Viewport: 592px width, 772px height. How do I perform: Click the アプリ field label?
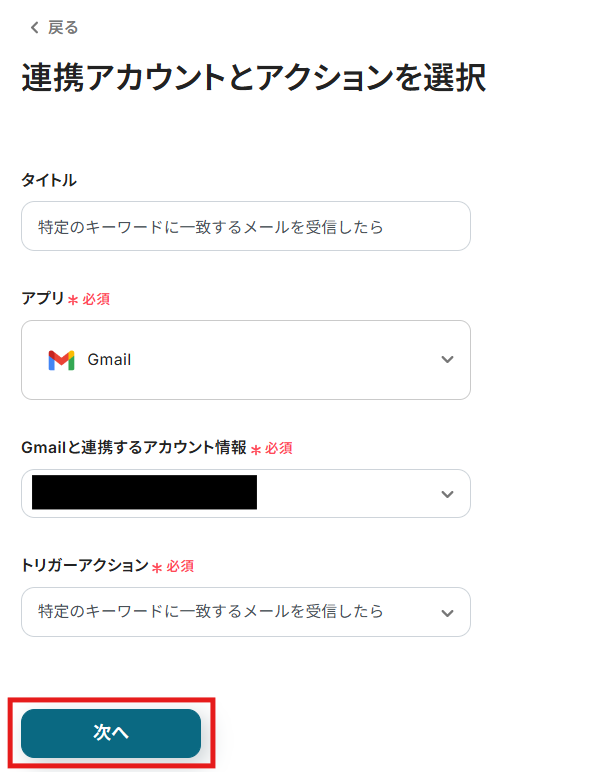tap(43, 298)
